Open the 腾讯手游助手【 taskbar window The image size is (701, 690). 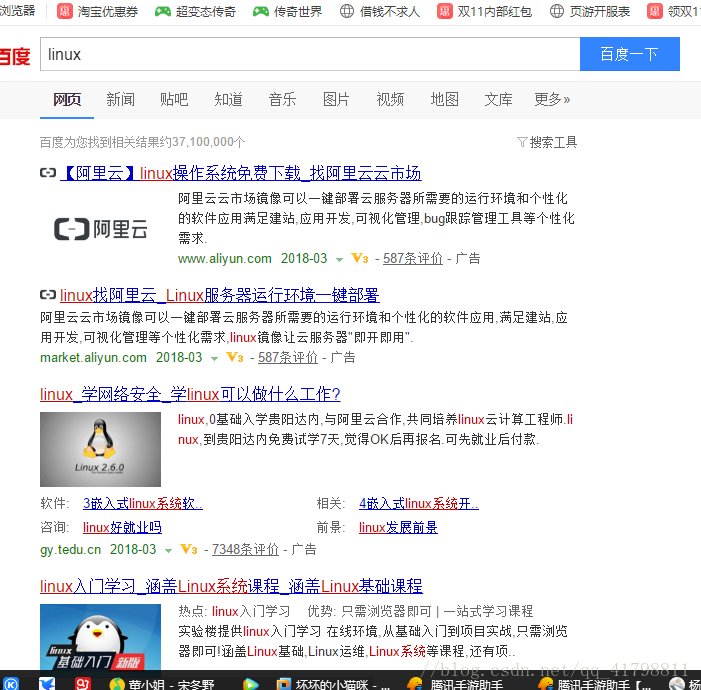[x=594, y=684]
